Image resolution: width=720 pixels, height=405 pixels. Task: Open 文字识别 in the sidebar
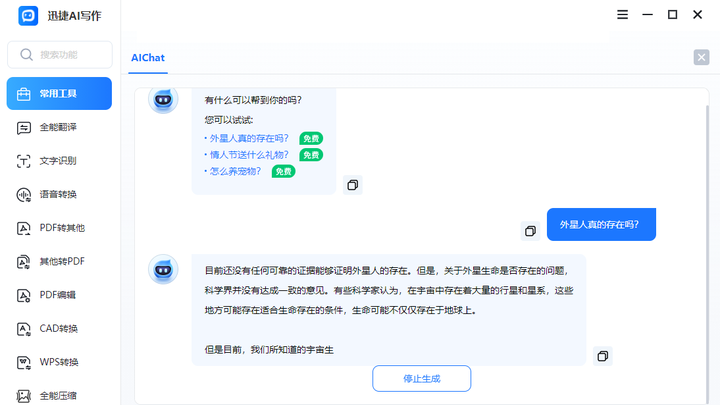tap(59, 161)
